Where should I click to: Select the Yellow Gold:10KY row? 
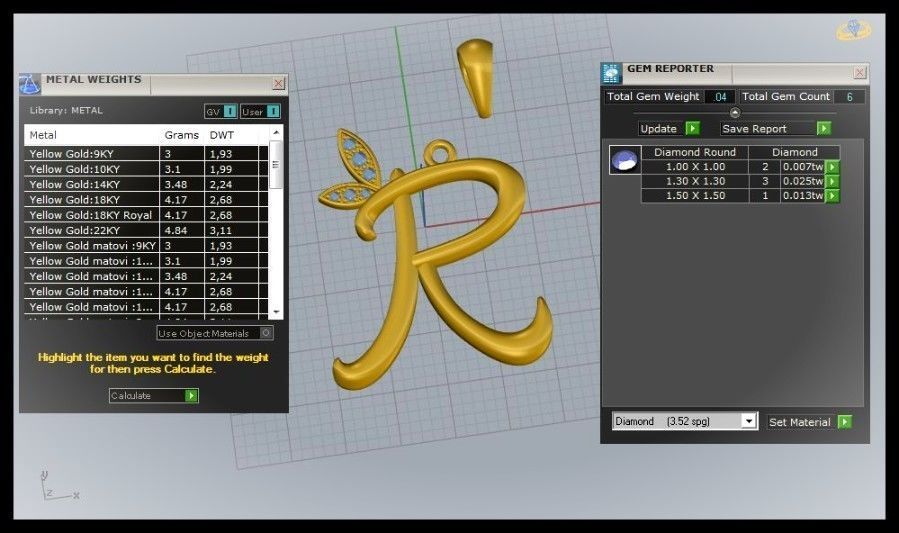pyautogui.click(x=146, y=169)
